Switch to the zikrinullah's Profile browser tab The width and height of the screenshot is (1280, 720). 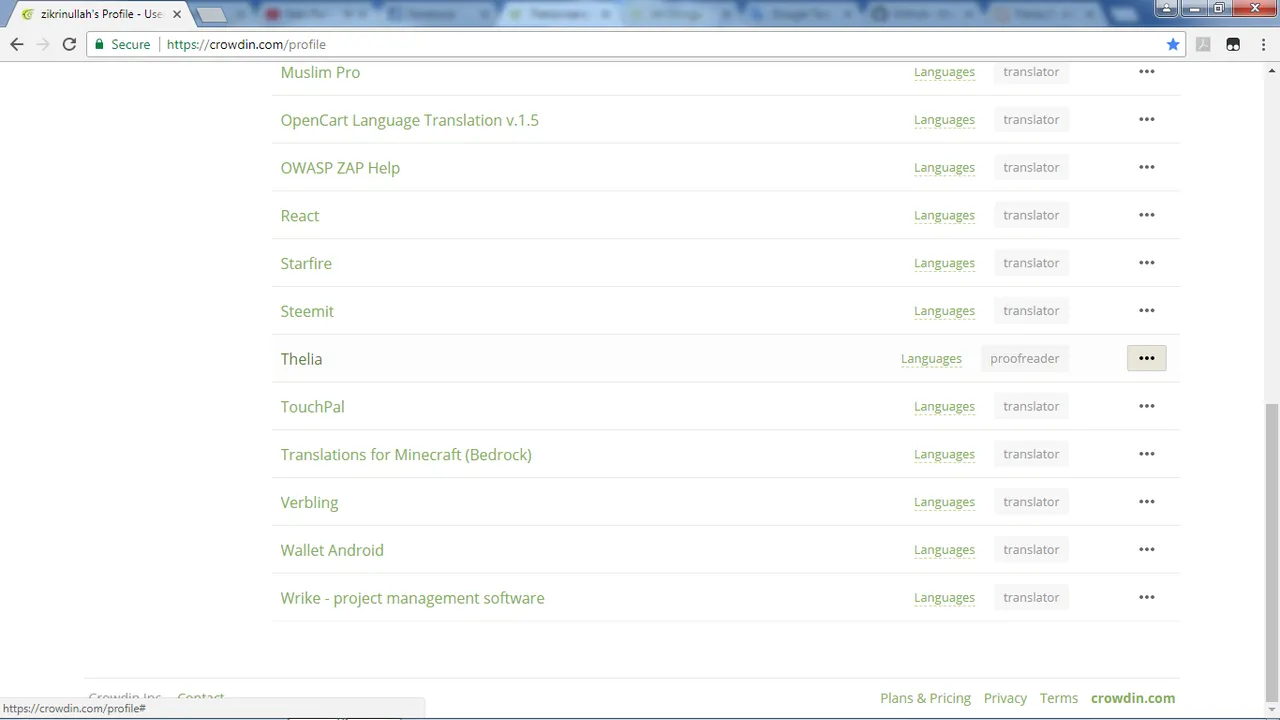click(x=100, y=15)
